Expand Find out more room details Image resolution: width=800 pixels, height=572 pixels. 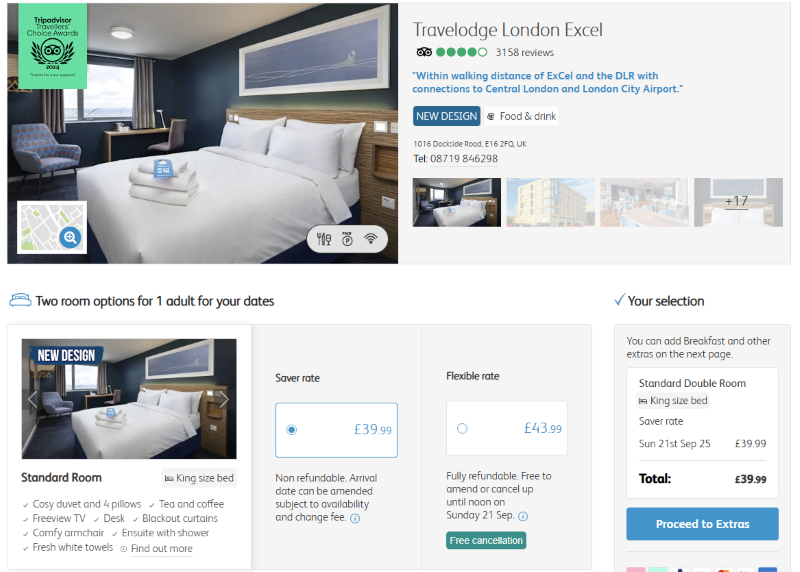162,549
